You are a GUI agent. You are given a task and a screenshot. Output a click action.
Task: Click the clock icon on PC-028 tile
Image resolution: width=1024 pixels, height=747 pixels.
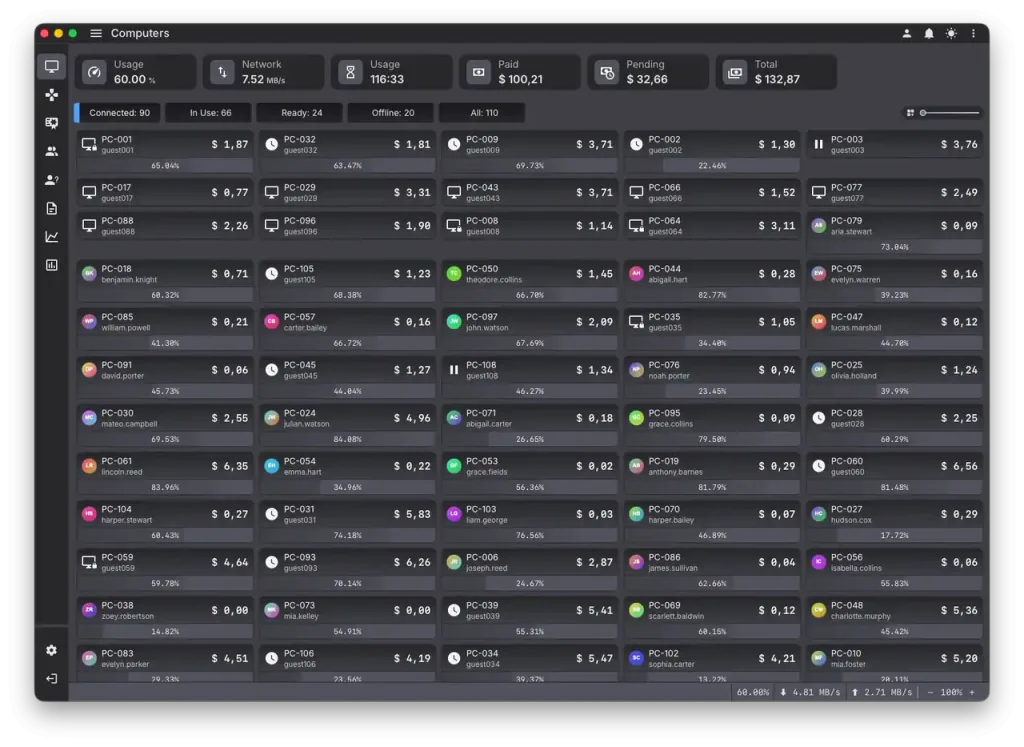coord(818,418)
